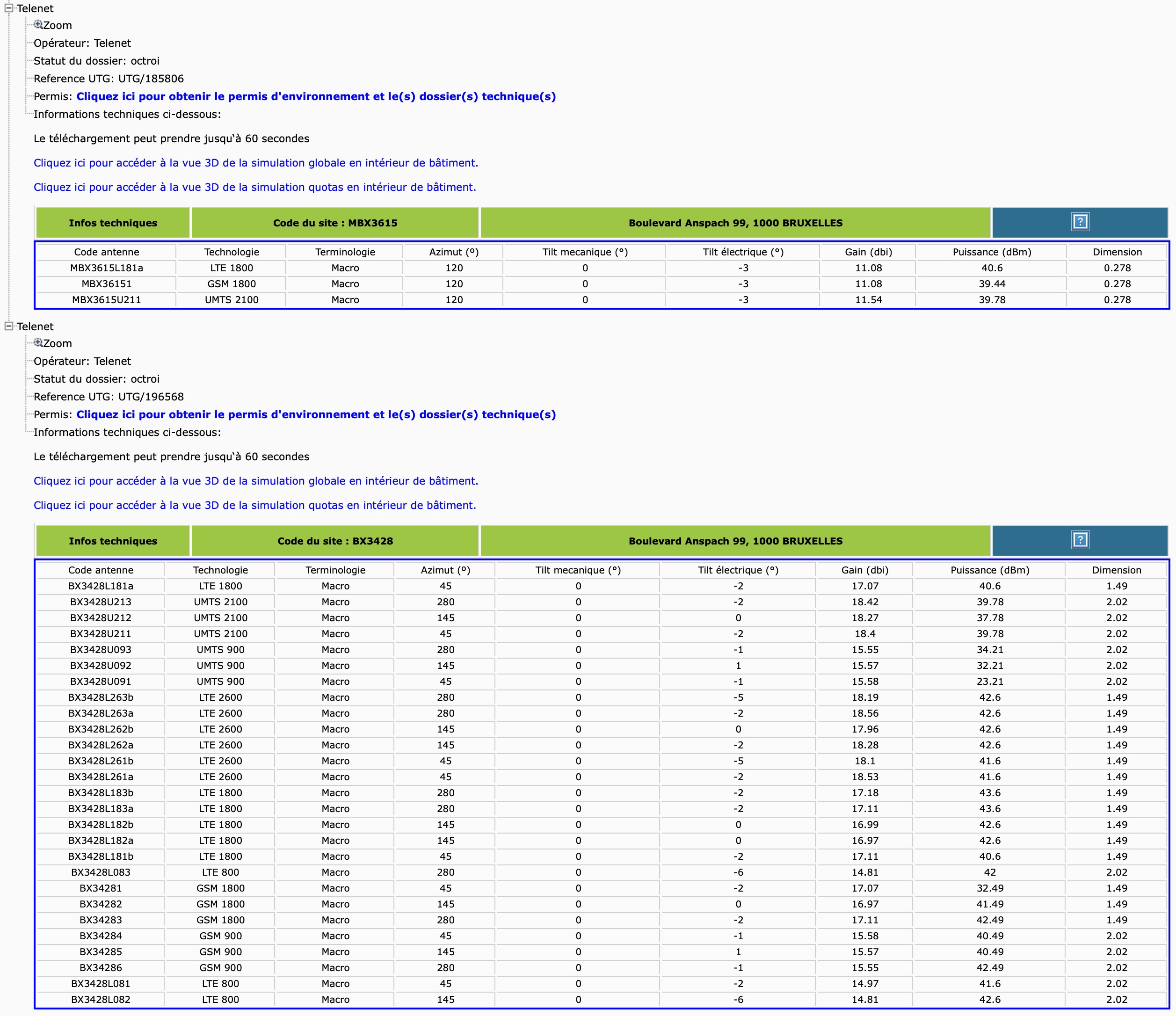Open global 3D simulation link for site BX3428
Screen dimensions: 1176x1016
tap(256, 481)
